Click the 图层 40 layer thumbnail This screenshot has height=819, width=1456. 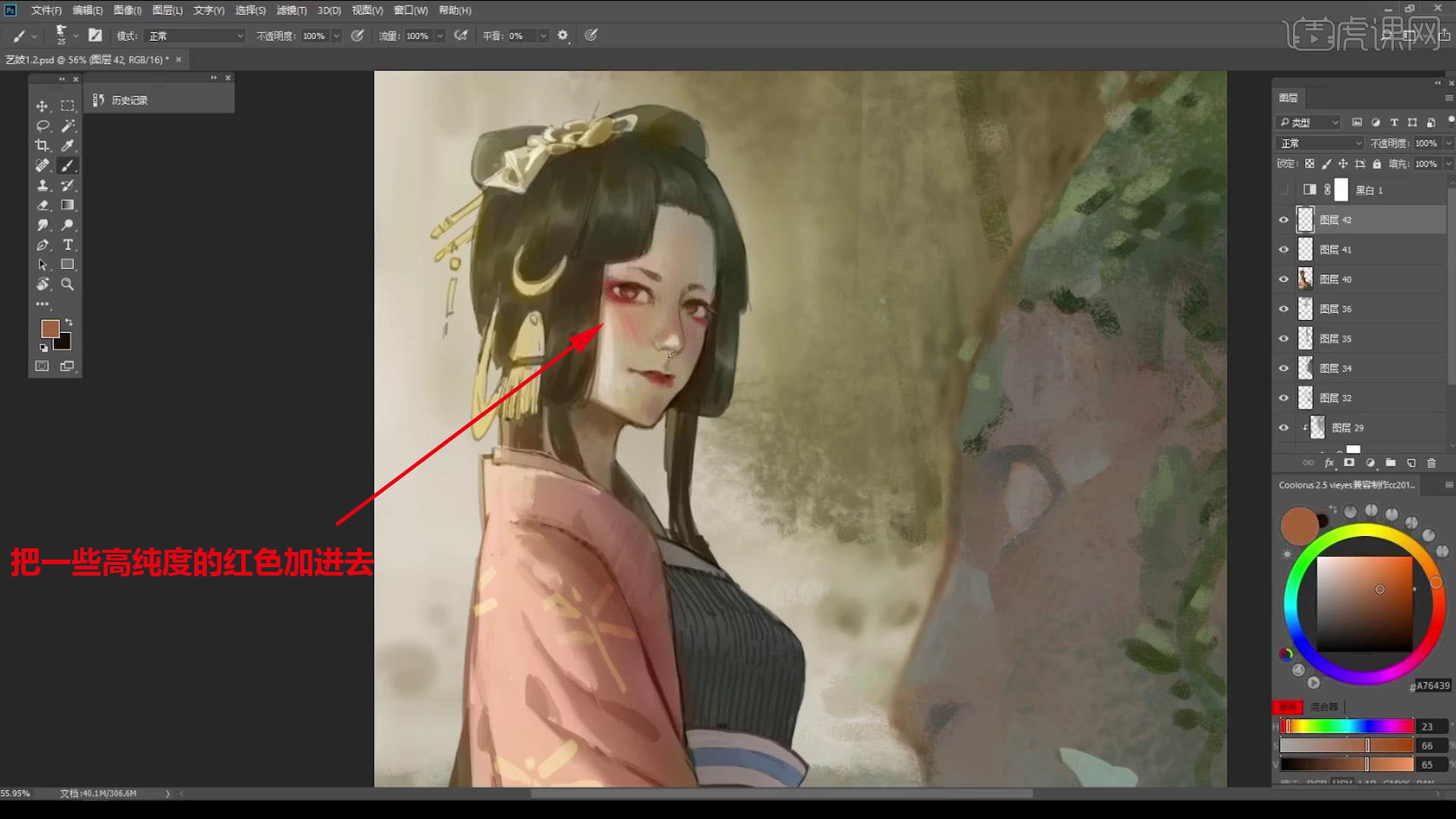point(1305,279)
